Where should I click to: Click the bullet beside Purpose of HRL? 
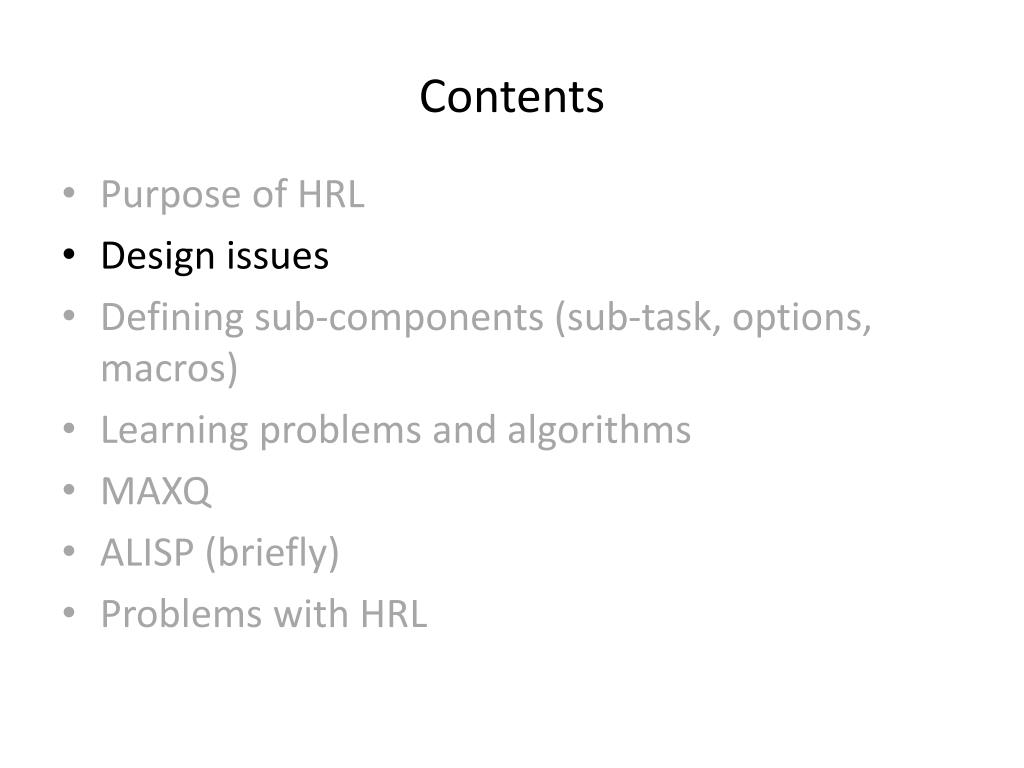(x=68, y=195)
